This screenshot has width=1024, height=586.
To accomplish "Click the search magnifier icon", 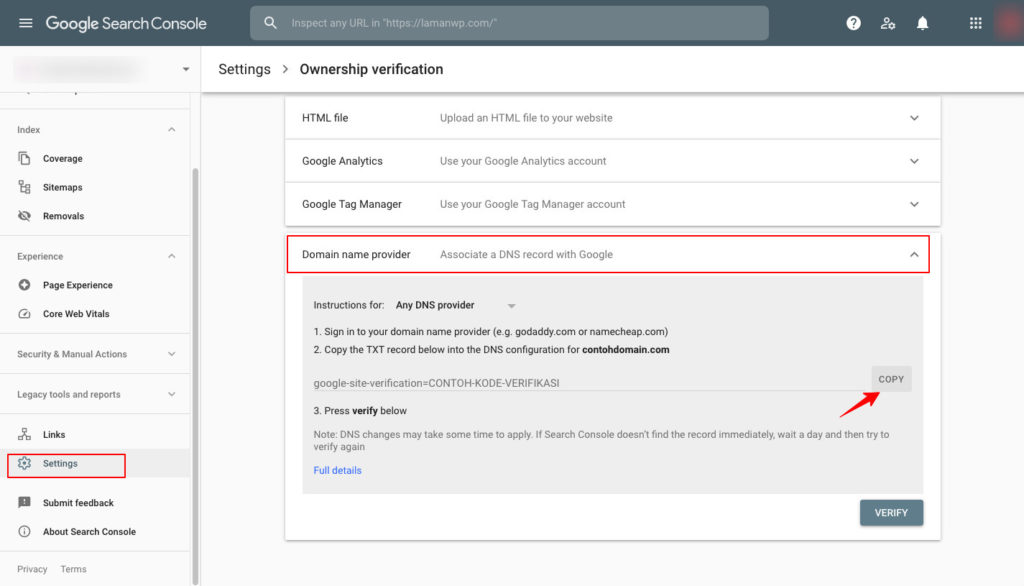I will pyautogui.click(x=270, y=23).
